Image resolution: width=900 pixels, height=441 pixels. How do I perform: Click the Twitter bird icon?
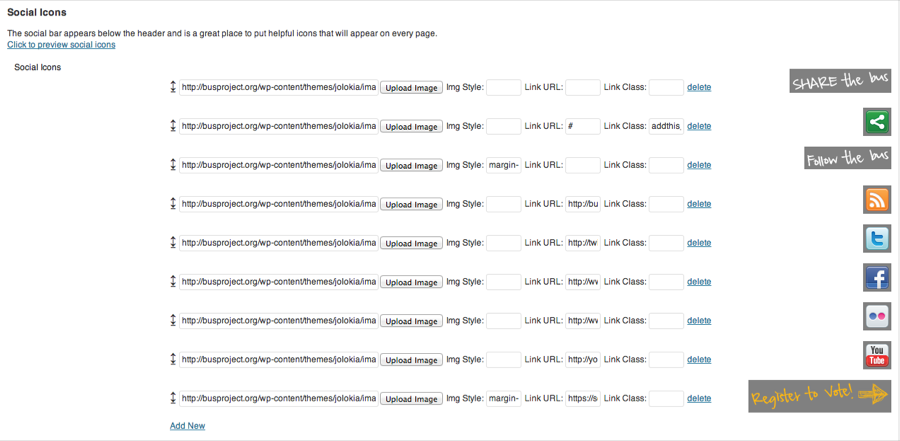coord(877,238)
